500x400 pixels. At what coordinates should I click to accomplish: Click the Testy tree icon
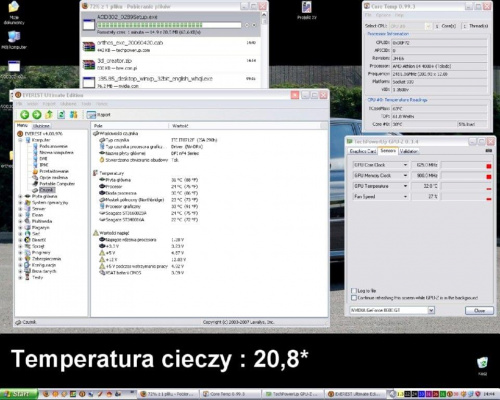28,277
